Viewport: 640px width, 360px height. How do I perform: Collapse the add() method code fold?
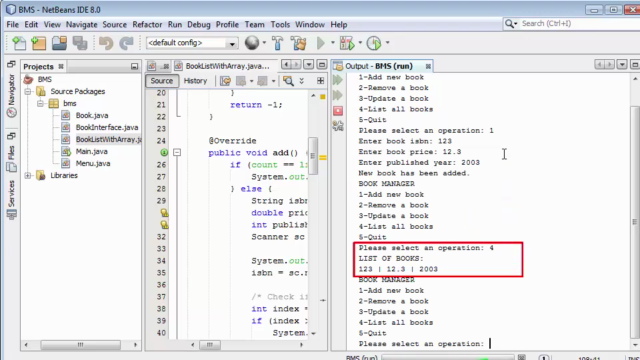coord(177,152)
